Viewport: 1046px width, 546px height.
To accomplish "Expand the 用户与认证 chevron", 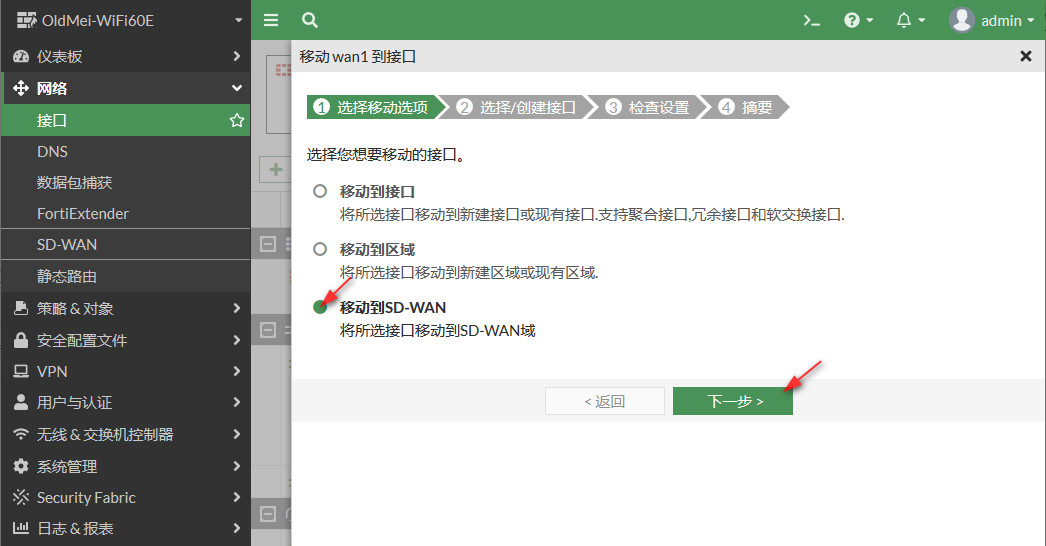I will [236, 402].
